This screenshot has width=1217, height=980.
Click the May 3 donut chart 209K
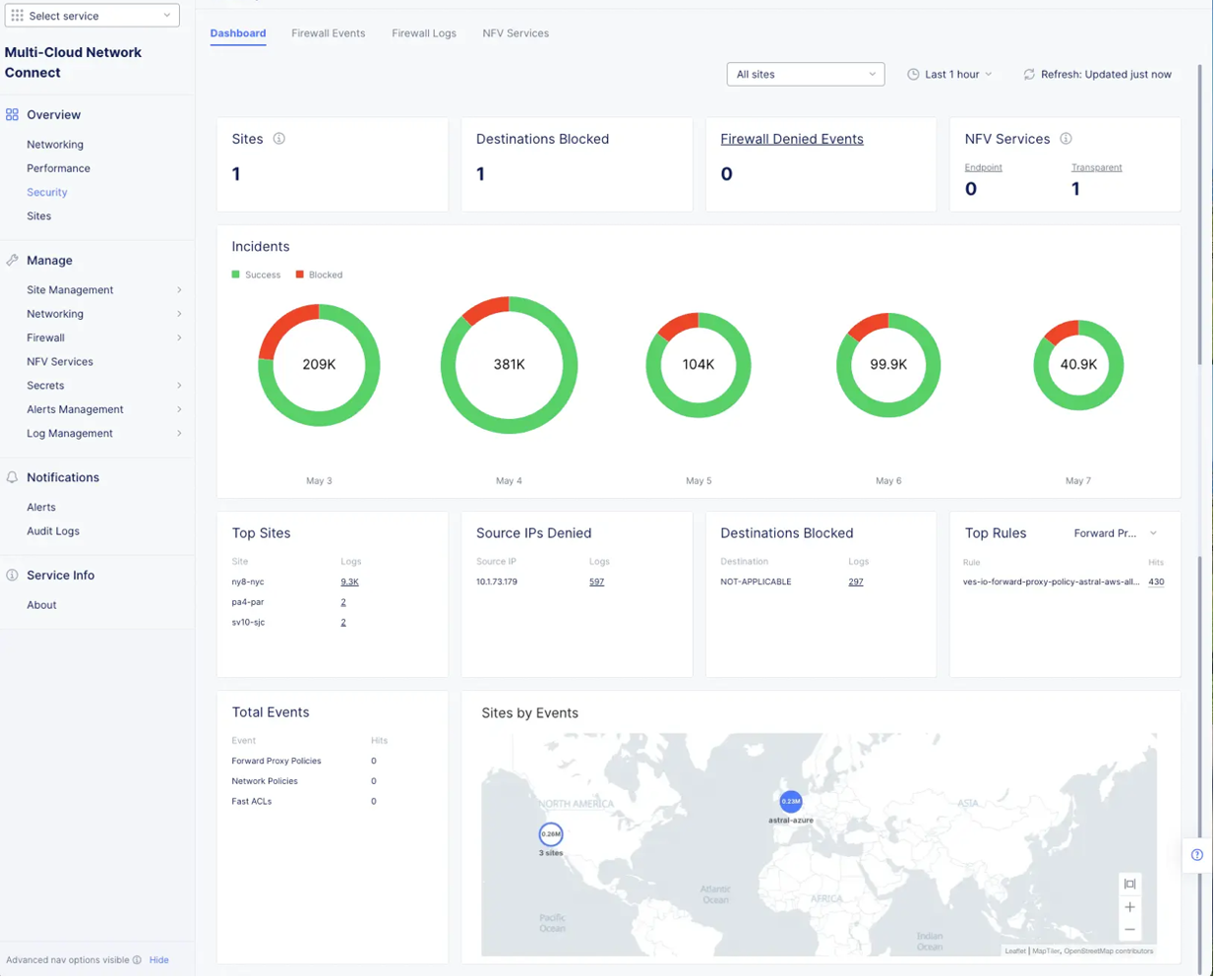(x=320, y=366)
